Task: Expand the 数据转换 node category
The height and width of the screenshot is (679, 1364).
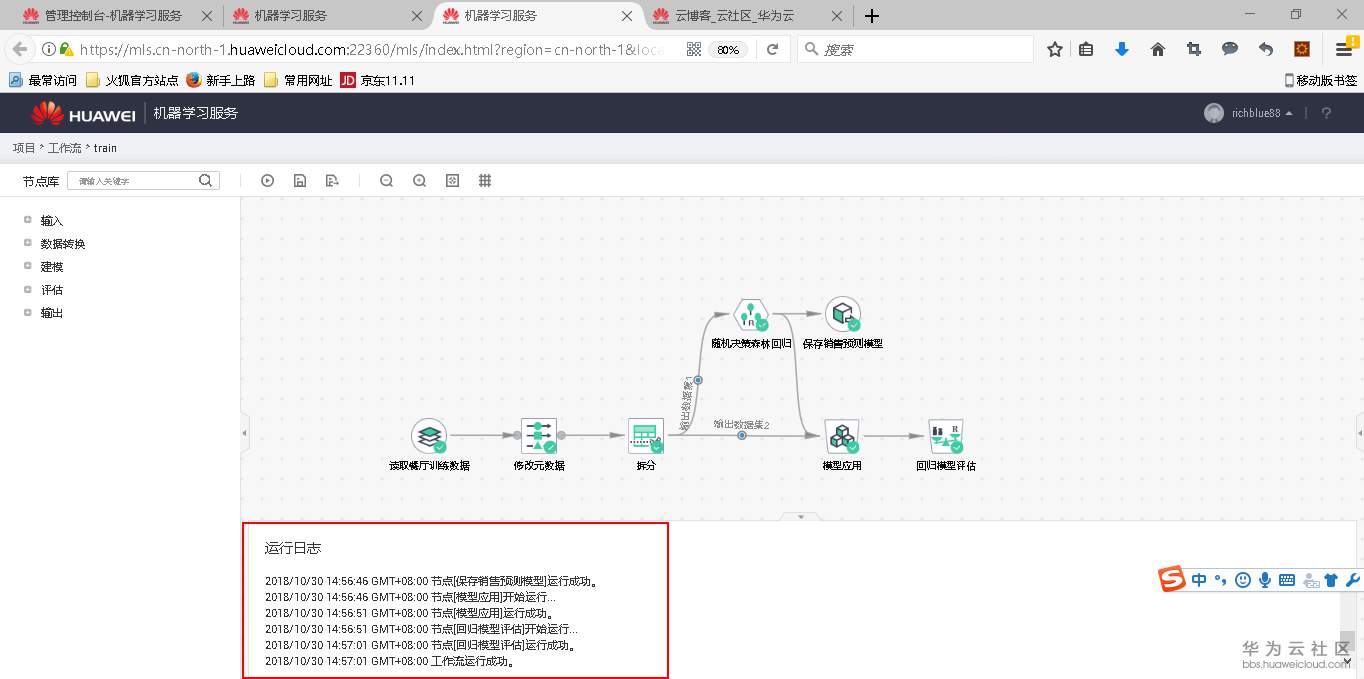Action: pyautogui.click(x=28, y=243)
